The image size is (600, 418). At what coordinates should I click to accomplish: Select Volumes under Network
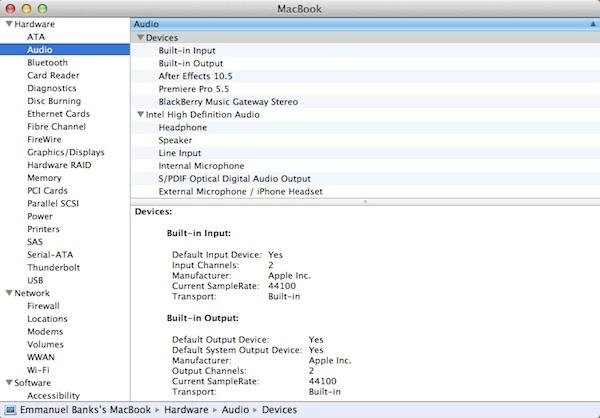click(45, 345)
